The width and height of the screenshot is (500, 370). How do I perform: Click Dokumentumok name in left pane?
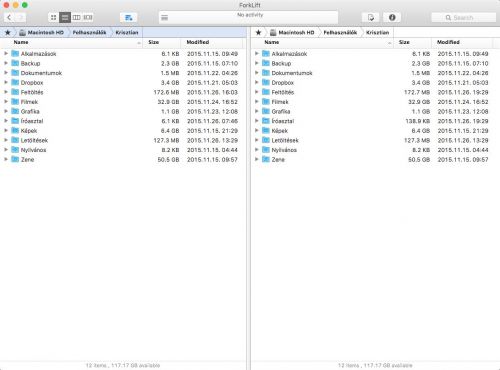pos(41,73)
